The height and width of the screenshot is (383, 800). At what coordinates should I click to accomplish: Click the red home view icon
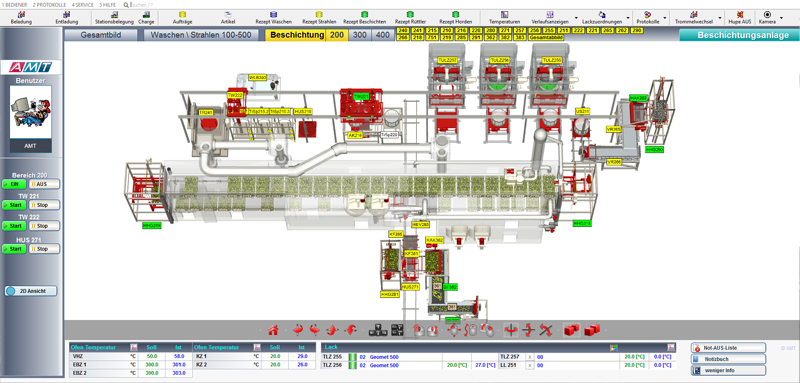(x=273, y=330)
